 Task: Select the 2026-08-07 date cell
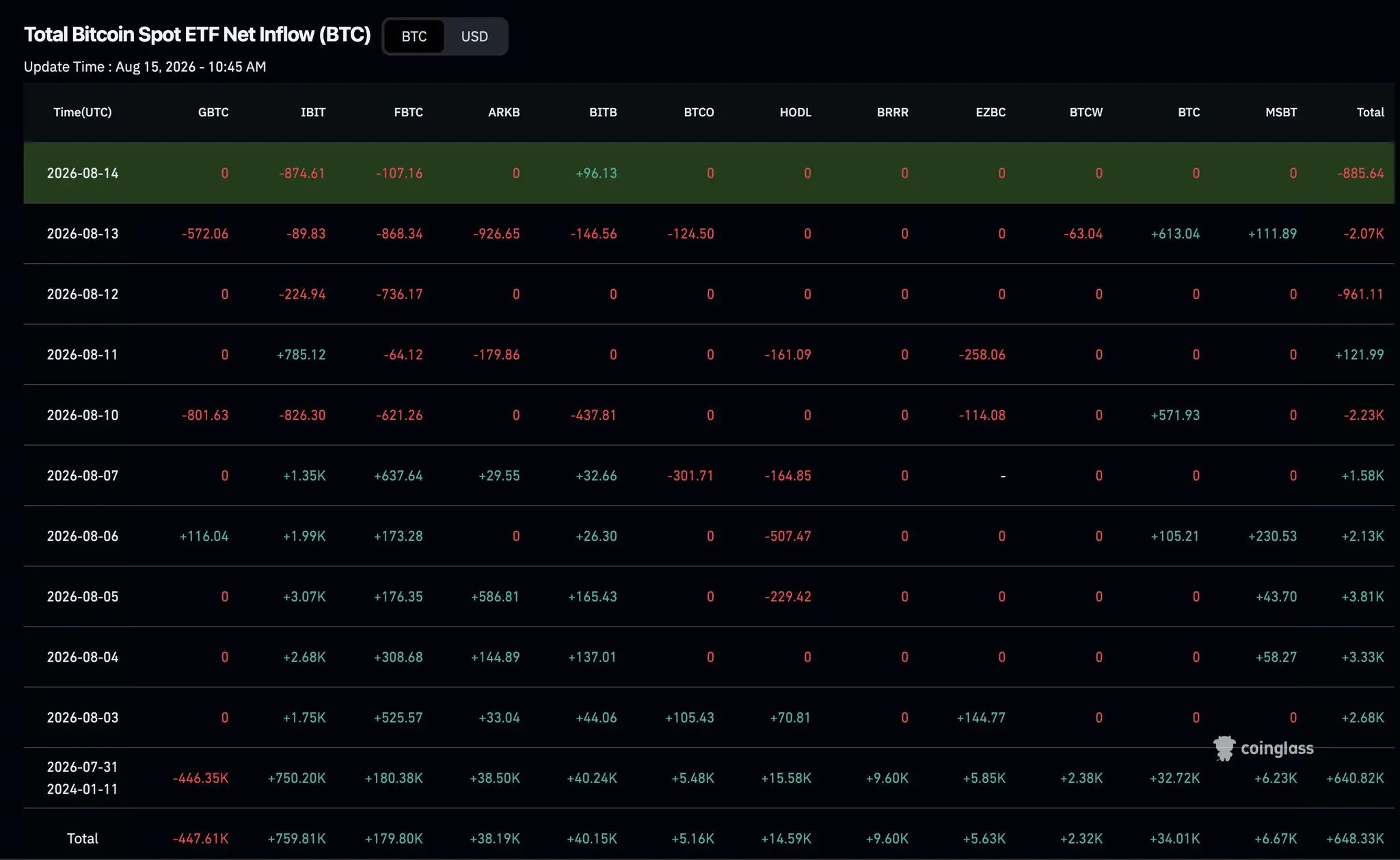coord(83,476)
